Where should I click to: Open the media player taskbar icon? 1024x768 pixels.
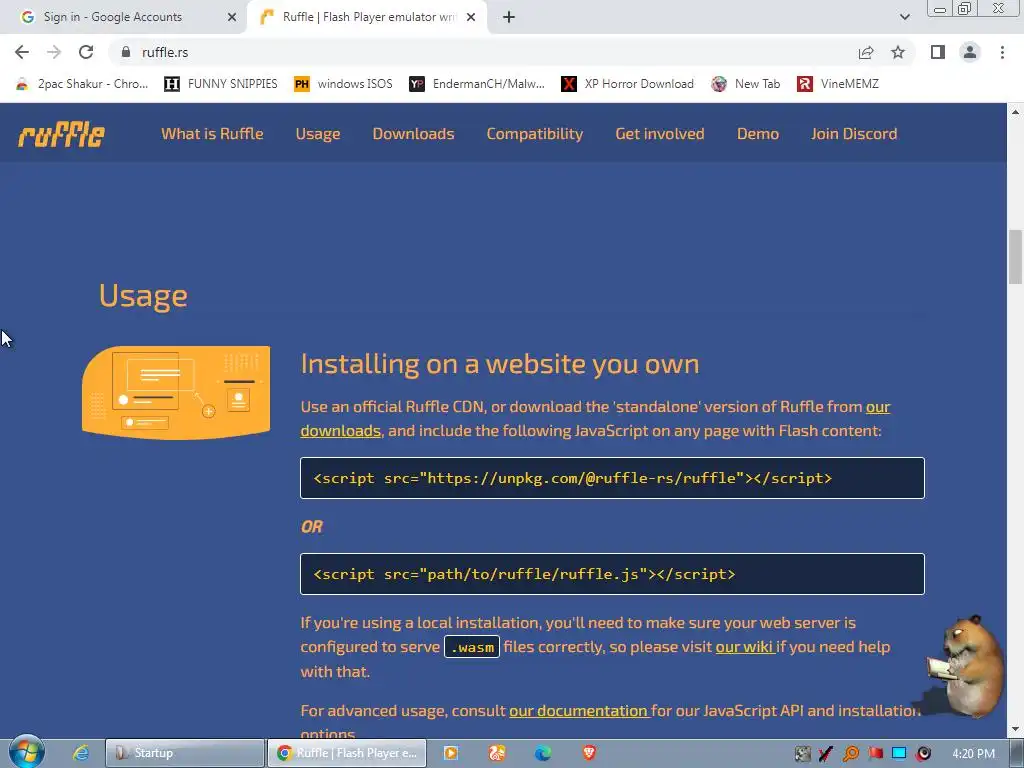coord(451,753)
